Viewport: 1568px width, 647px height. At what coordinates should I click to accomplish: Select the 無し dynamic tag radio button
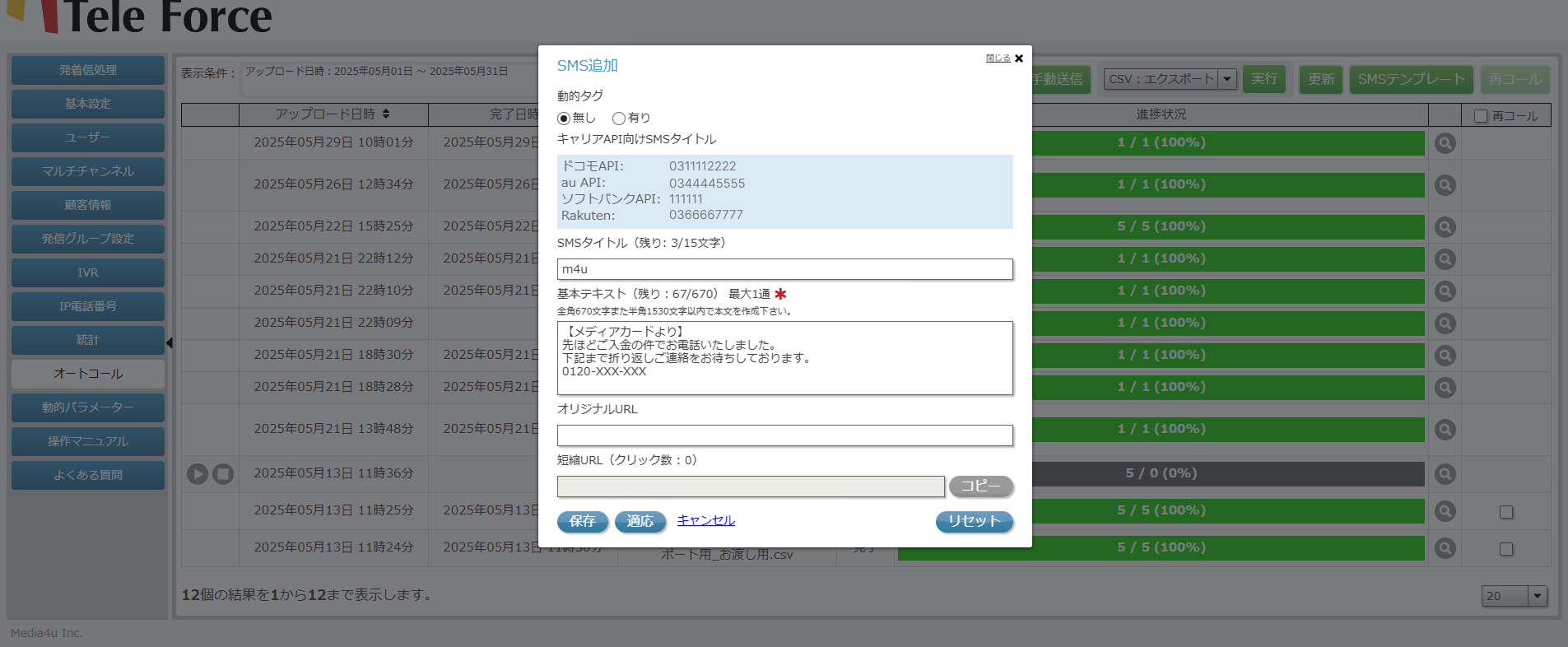tap(564, 119)
